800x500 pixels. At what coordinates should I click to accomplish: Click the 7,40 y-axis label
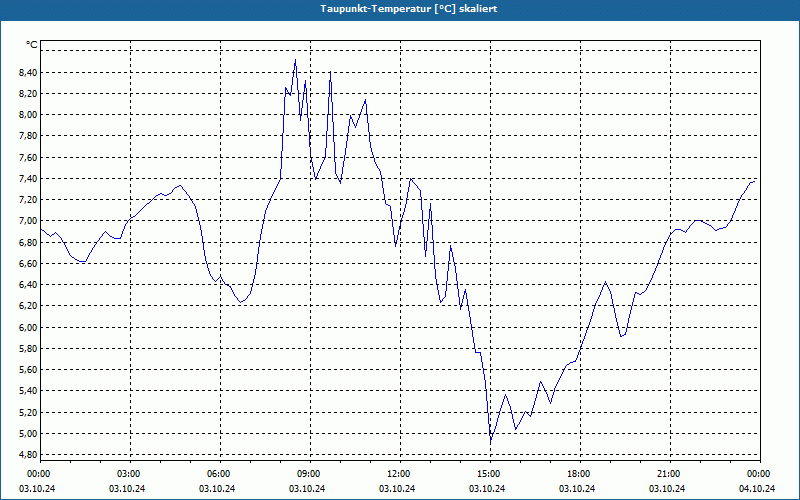[x=28, y=179]
